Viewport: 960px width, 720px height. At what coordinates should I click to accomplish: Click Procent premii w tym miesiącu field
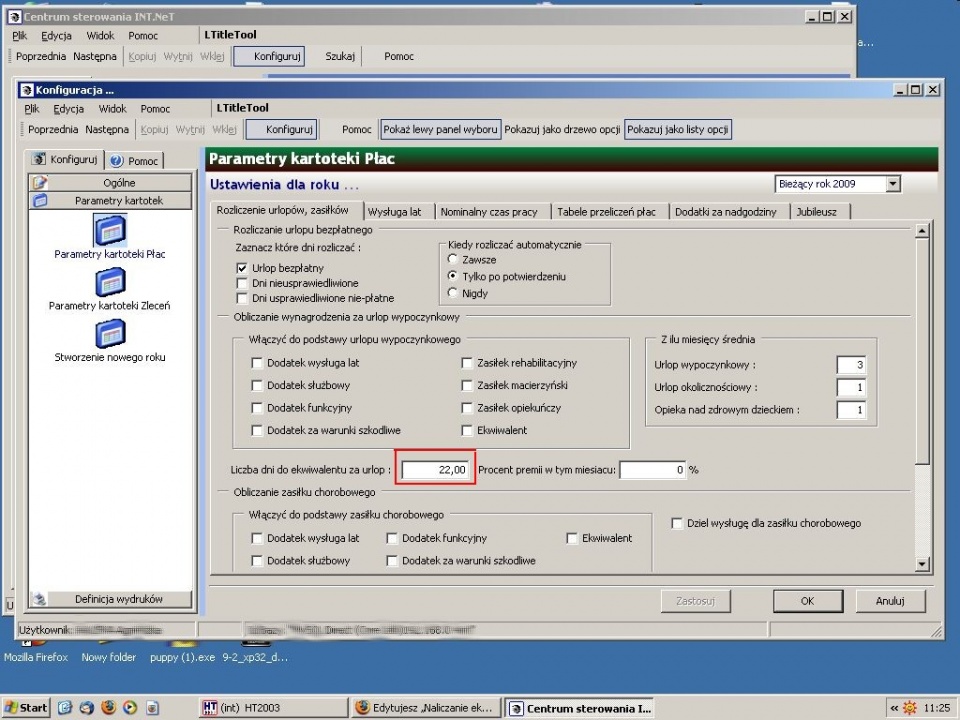coord(653,470)
